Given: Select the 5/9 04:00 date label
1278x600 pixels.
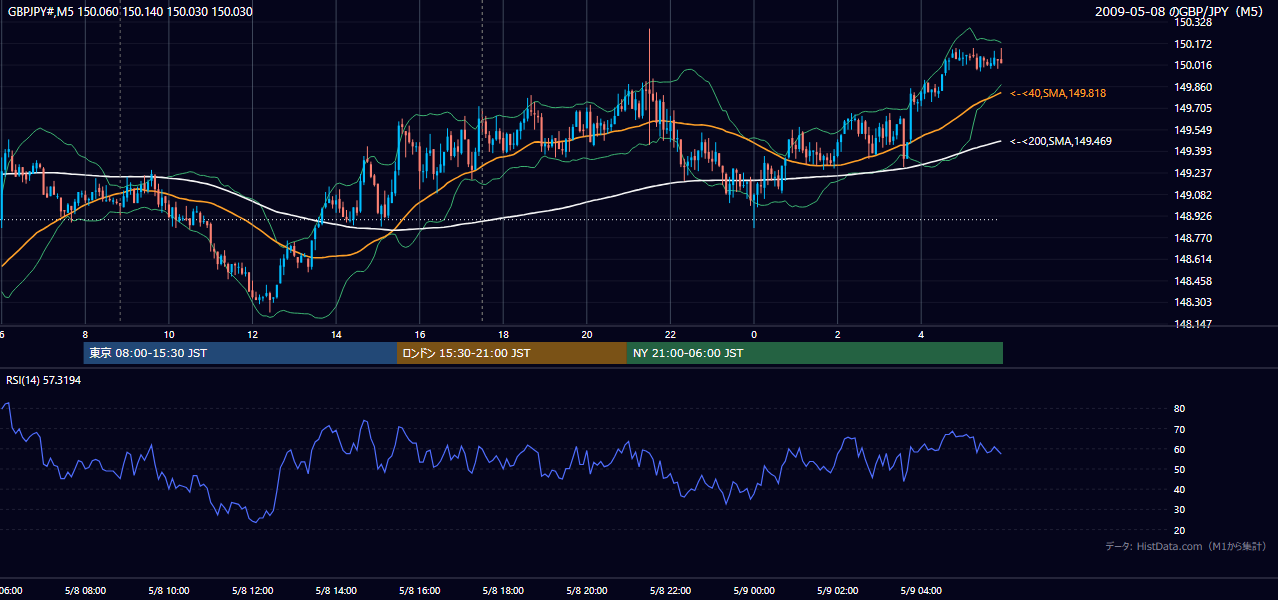Looking at the screenshot, I should pyautogui.click(x=921, y=591).
